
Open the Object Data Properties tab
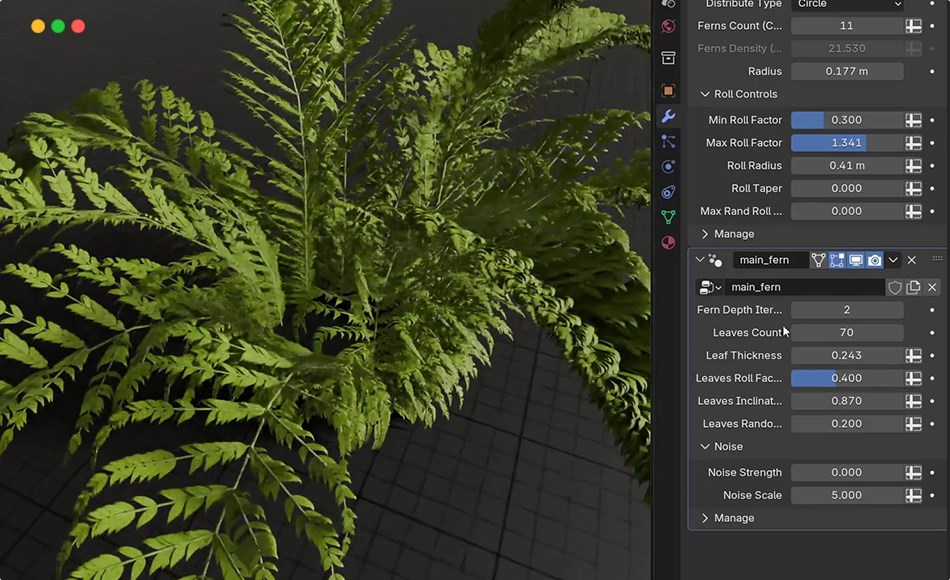668,216
